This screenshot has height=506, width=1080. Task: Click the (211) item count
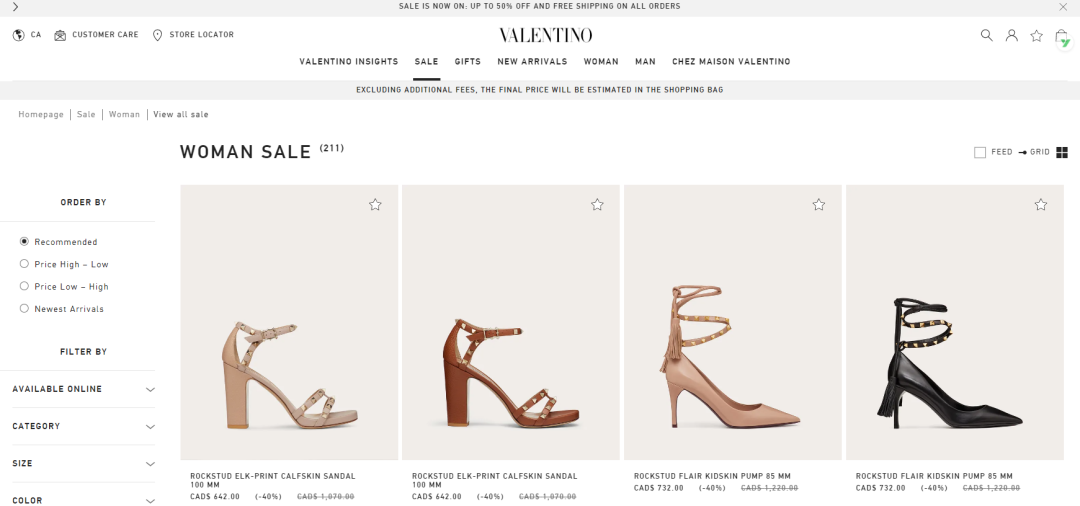pos(331,148)
